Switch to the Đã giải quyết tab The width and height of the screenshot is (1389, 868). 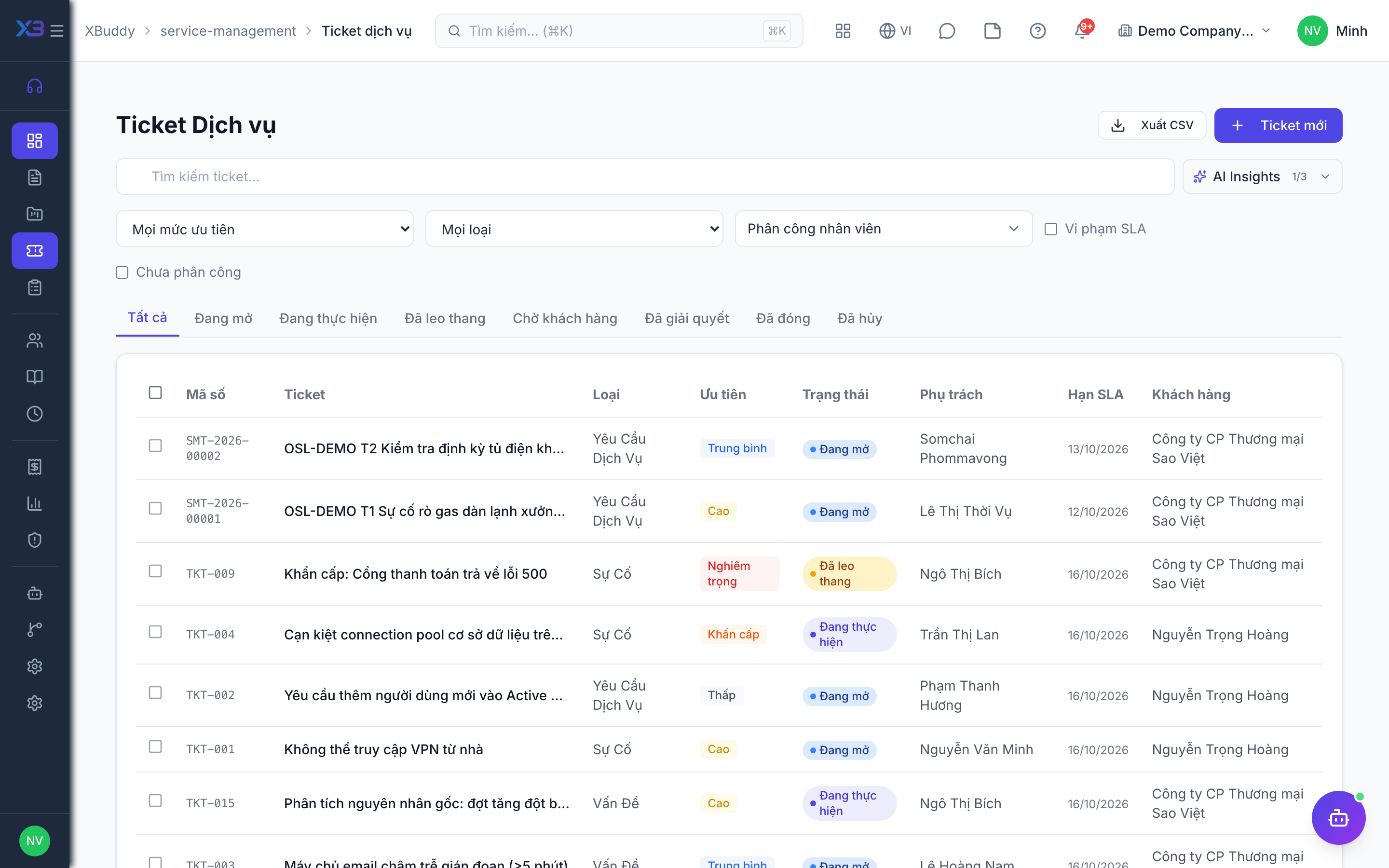tap(686, 318)
